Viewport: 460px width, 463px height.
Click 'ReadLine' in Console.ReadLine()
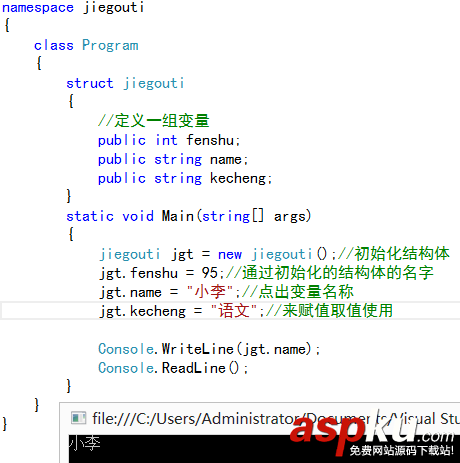coord(194,368)
